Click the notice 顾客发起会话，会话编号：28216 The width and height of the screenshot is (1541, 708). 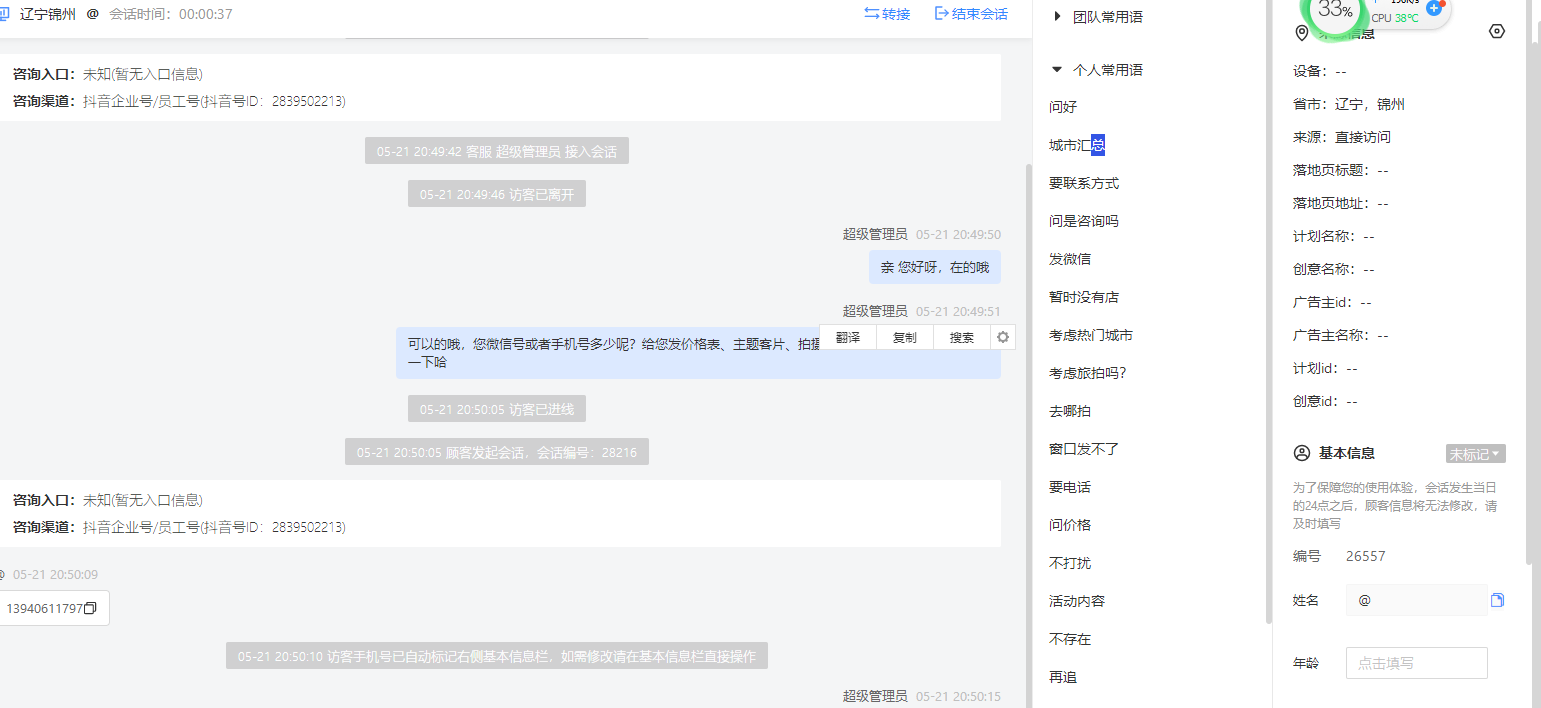point(497,453)
